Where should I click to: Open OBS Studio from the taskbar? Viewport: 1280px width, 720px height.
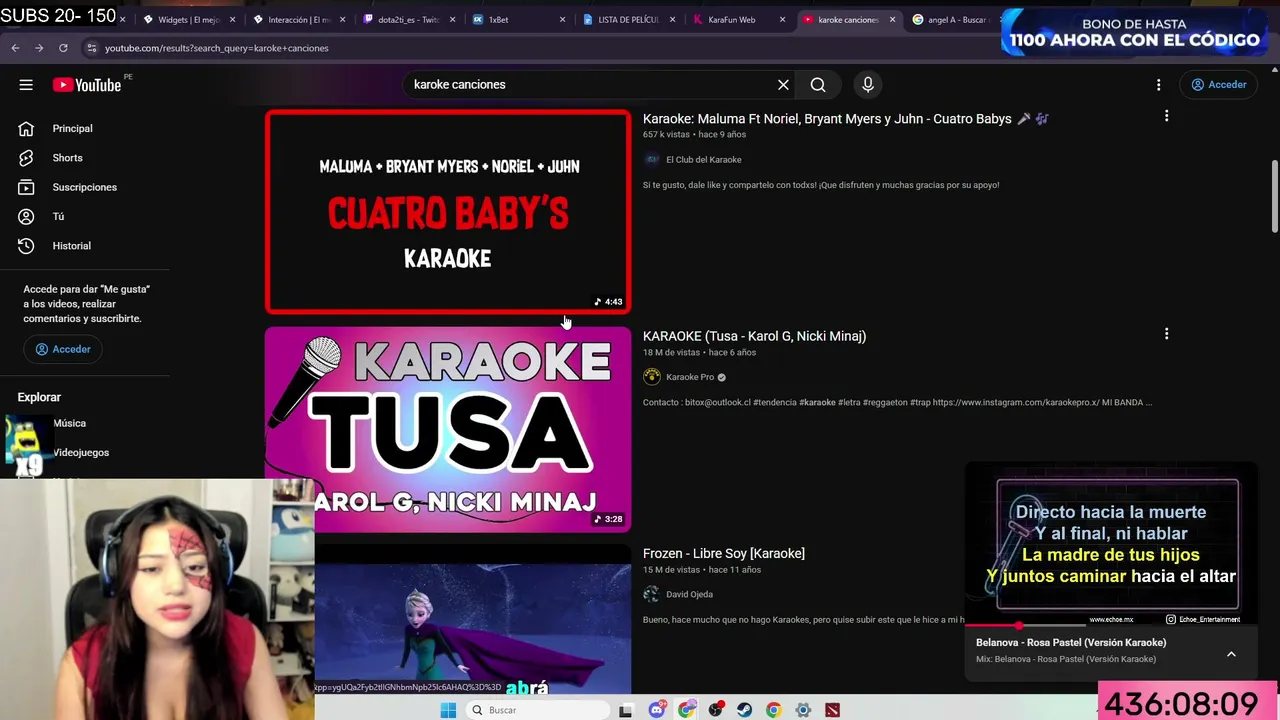pyautogui.click(x=715, y=710)
